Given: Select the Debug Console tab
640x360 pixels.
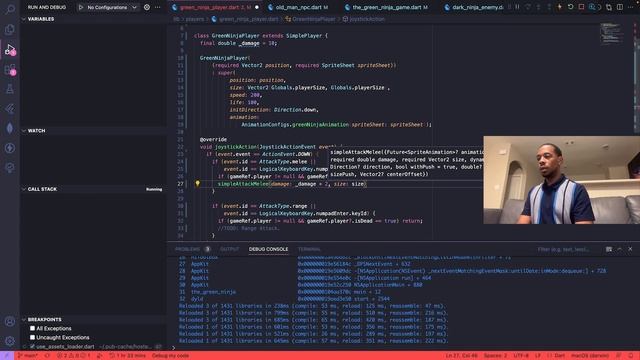Looking at the screenshot, I should [x=268, y=249].
